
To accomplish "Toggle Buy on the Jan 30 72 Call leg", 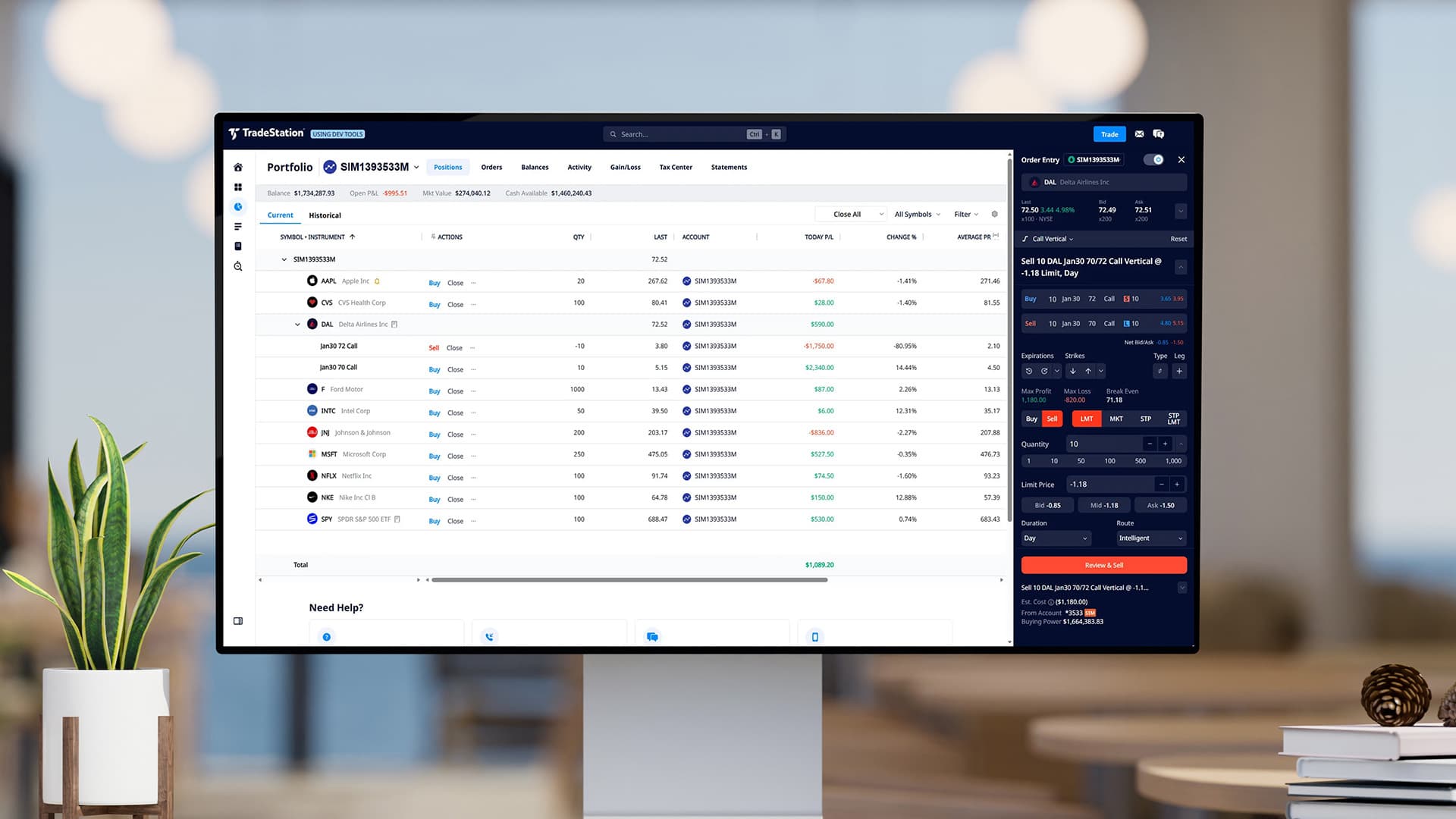I will (x=1031, y=300).
